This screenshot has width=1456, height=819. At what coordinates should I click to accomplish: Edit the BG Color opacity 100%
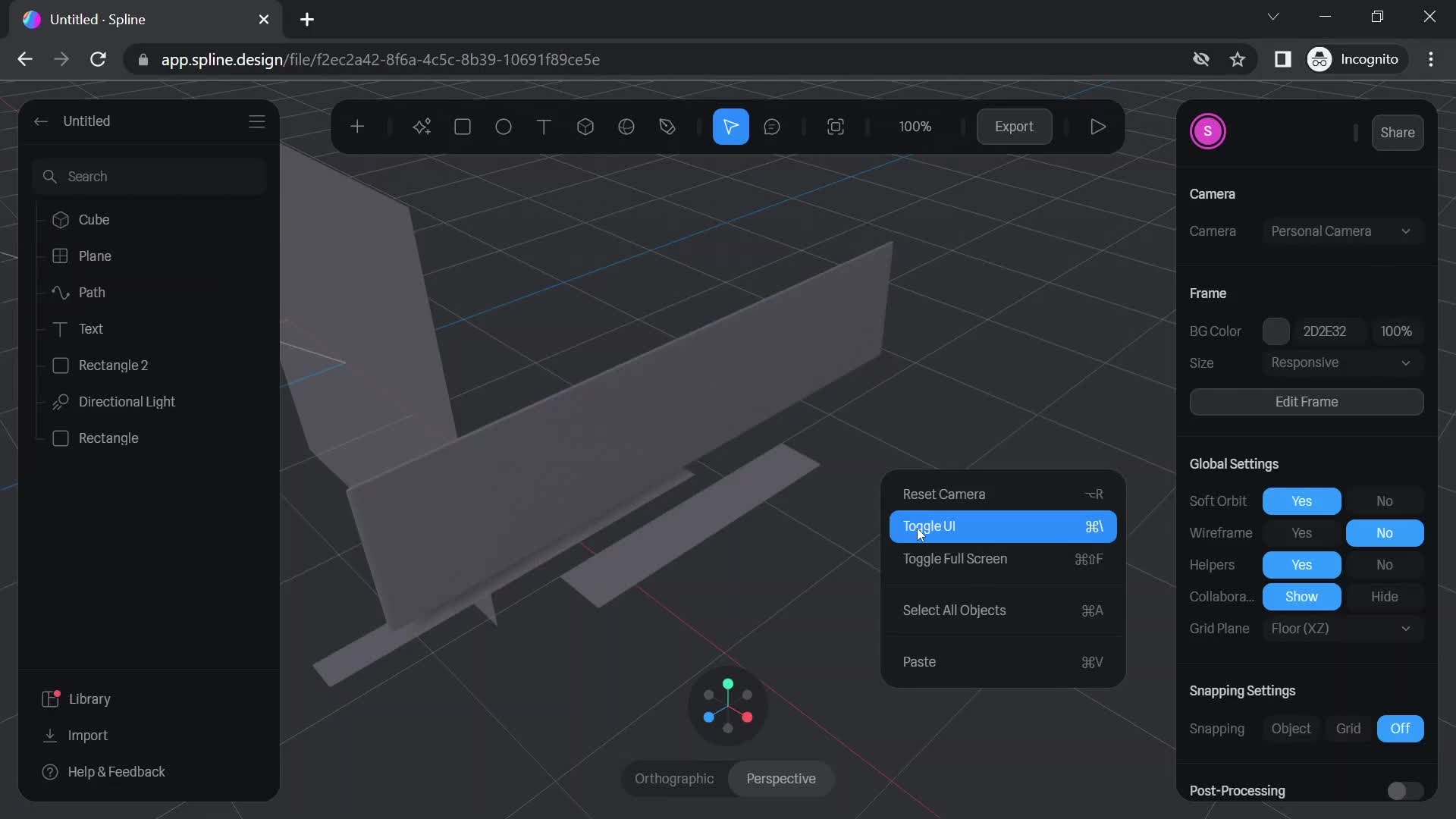pyautogui.click(x=1396, y=331)
